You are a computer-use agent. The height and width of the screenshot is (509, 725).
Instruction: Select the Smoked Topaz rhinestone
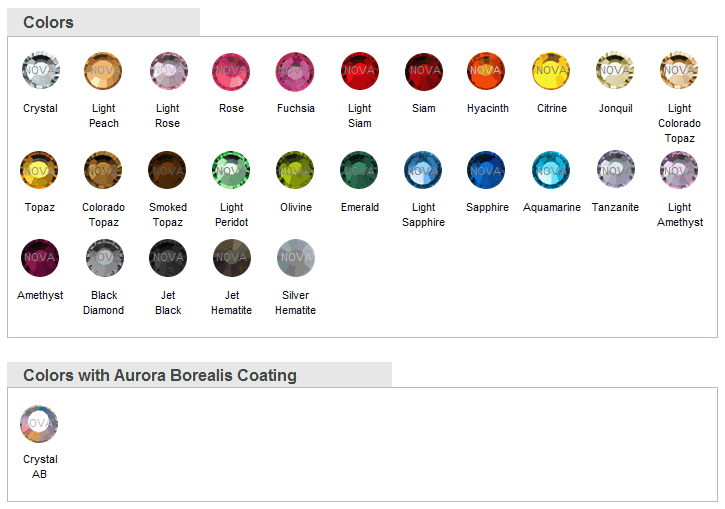coord(167,170)
